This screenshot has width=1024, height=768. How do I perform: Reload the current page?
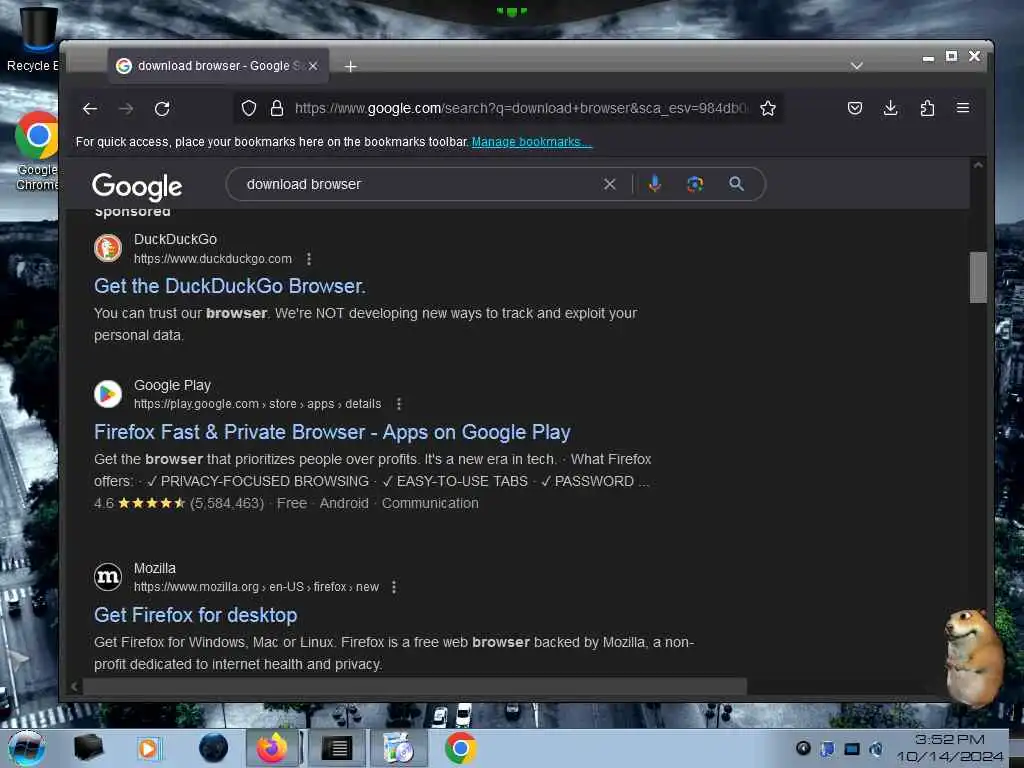pos(162,108)
